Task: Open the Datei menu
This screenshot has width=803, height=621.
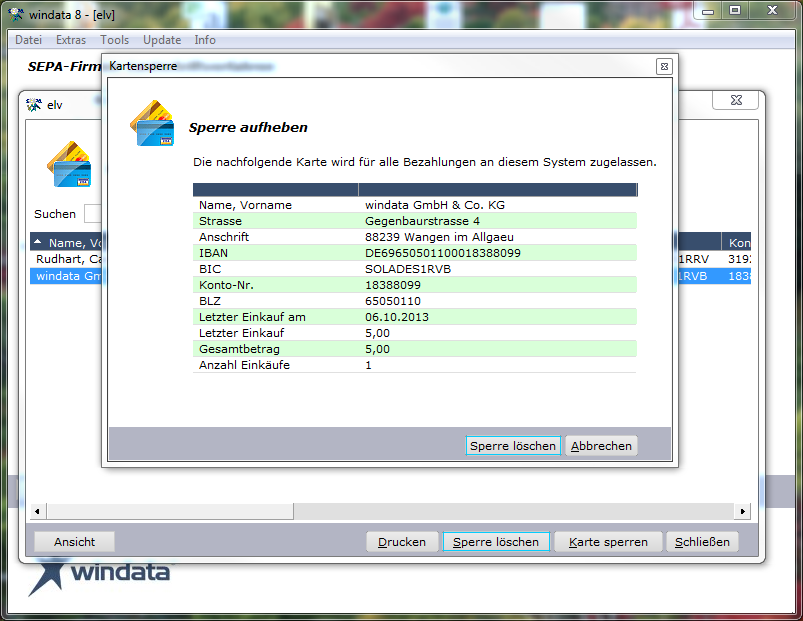Action: pos(28,40)
